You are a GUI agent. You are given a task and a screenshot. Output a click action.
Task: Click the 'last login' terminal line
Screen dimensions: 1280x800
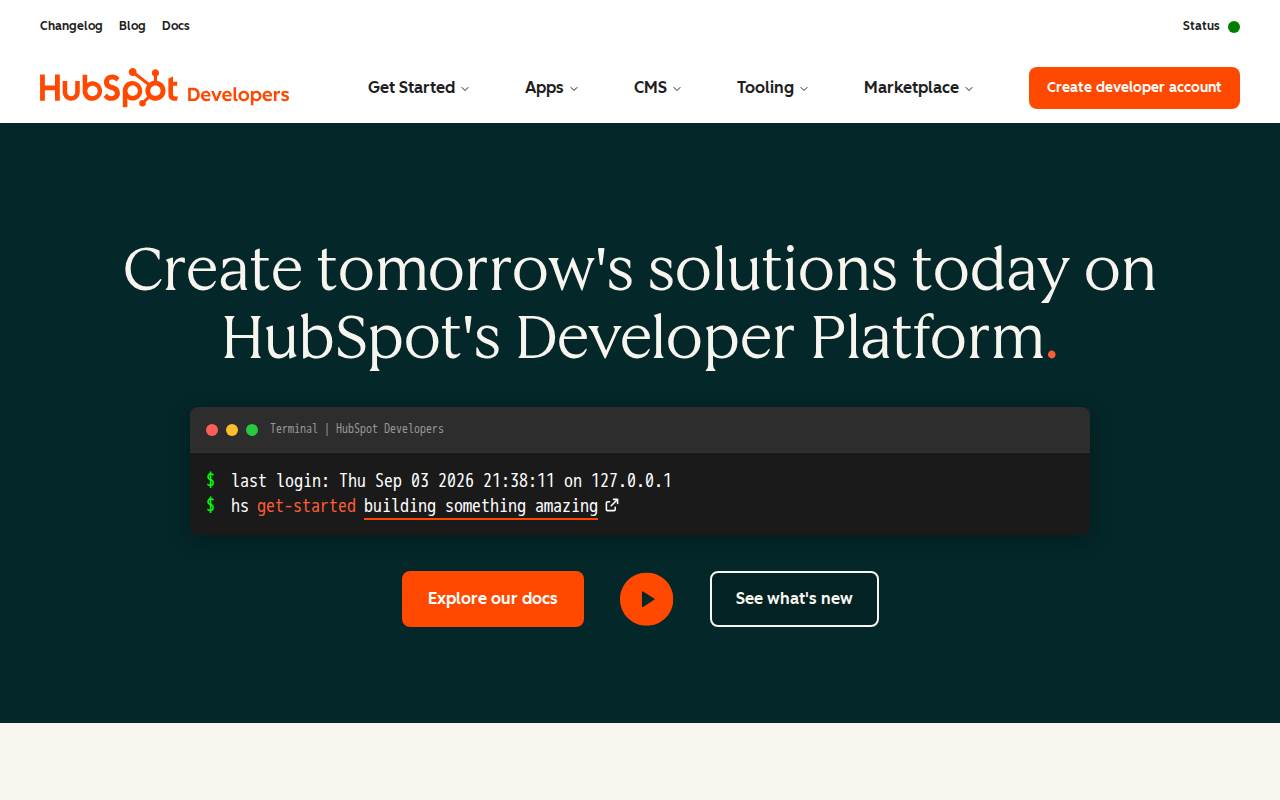(x=451, y=481)
